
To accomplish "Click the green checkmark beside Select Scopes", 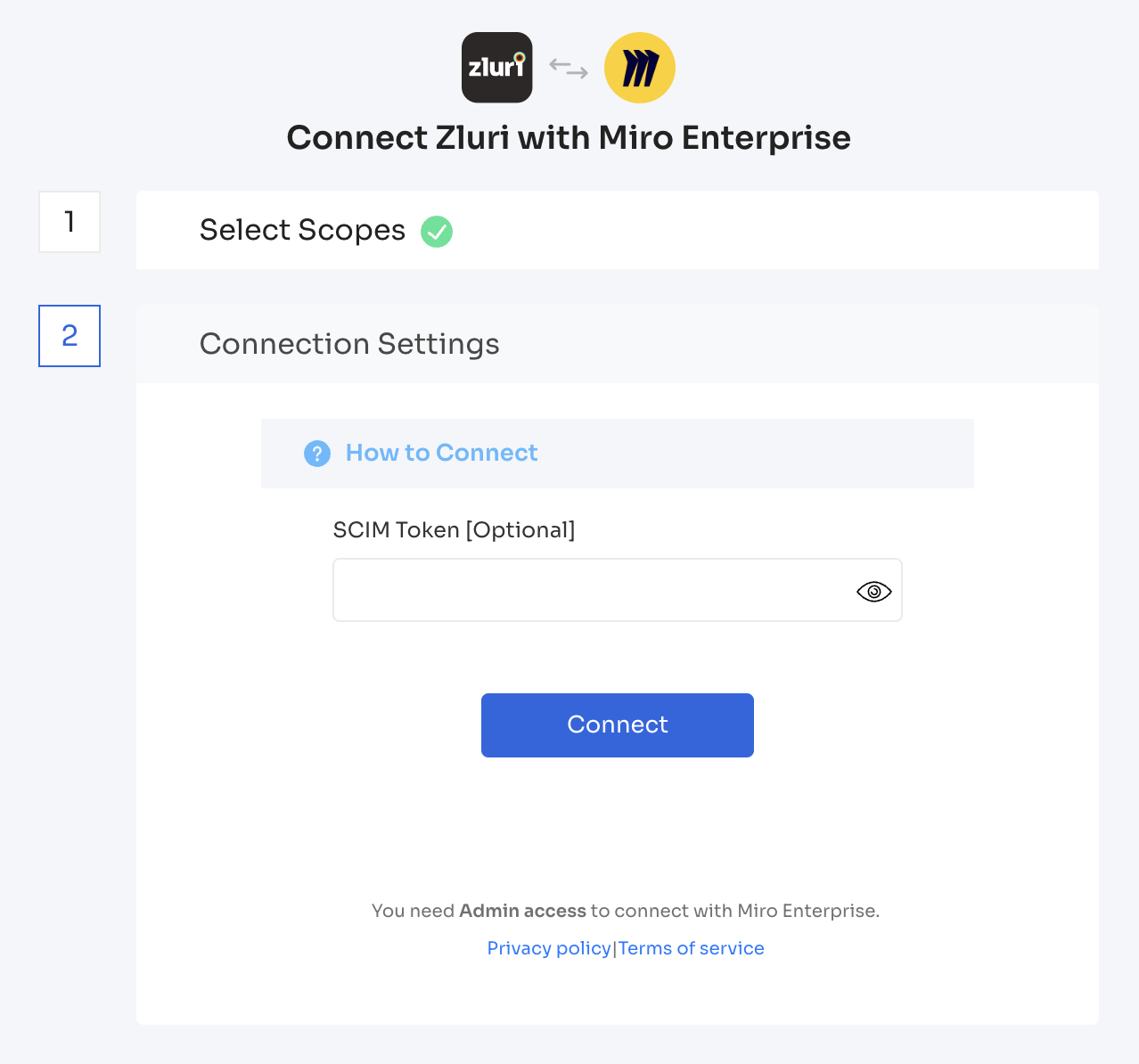I will click(x=437, y=232).
